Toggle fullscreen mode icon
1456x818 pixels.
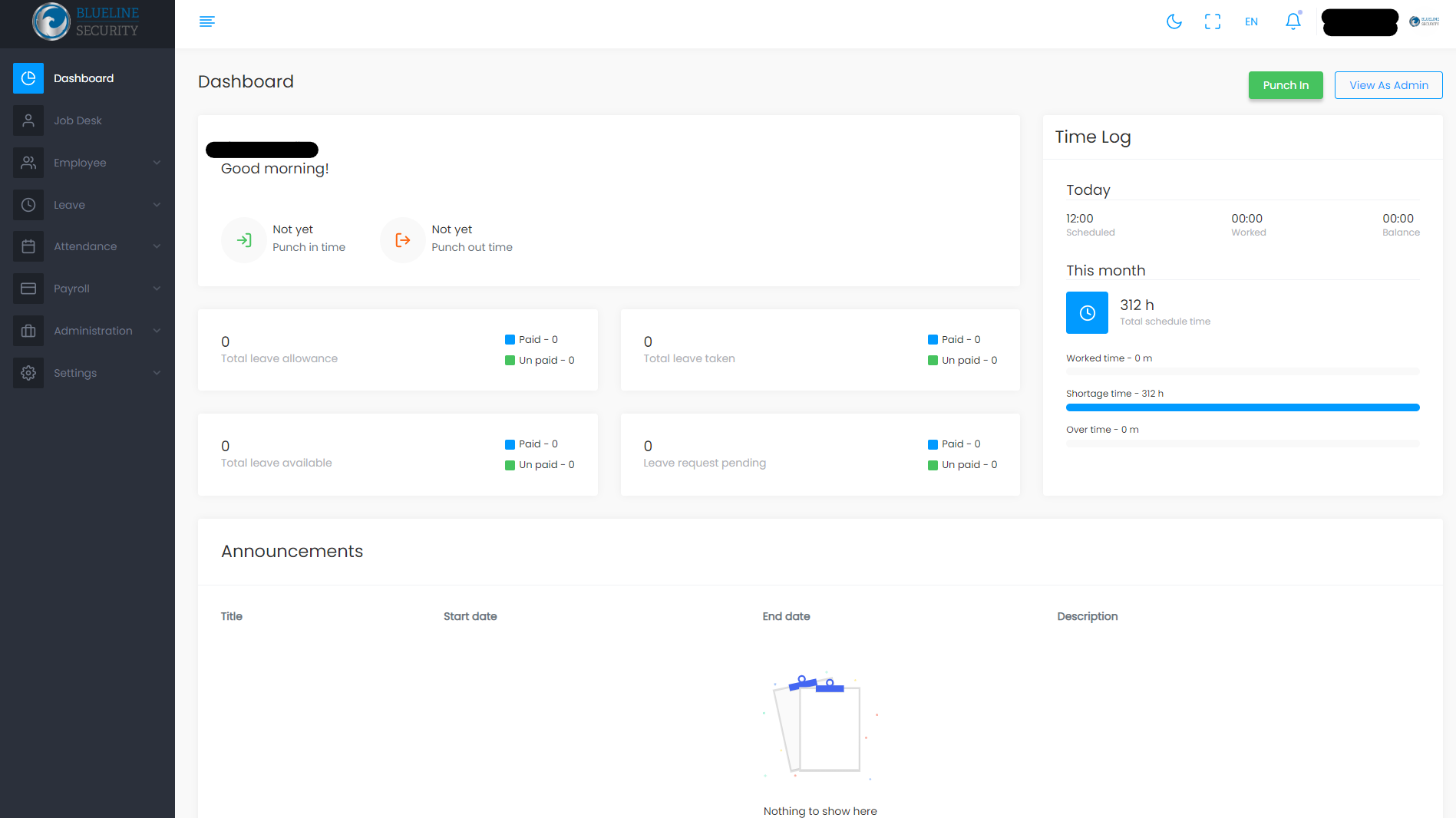click(1212, 21)
